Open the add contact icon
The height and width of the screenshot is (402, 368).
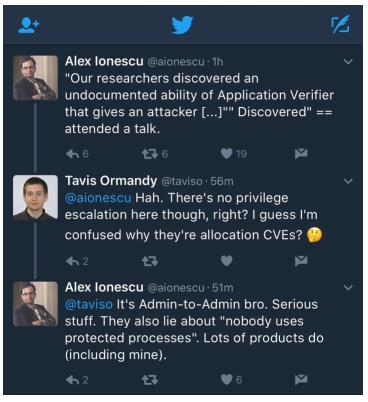tap(28, 25)
